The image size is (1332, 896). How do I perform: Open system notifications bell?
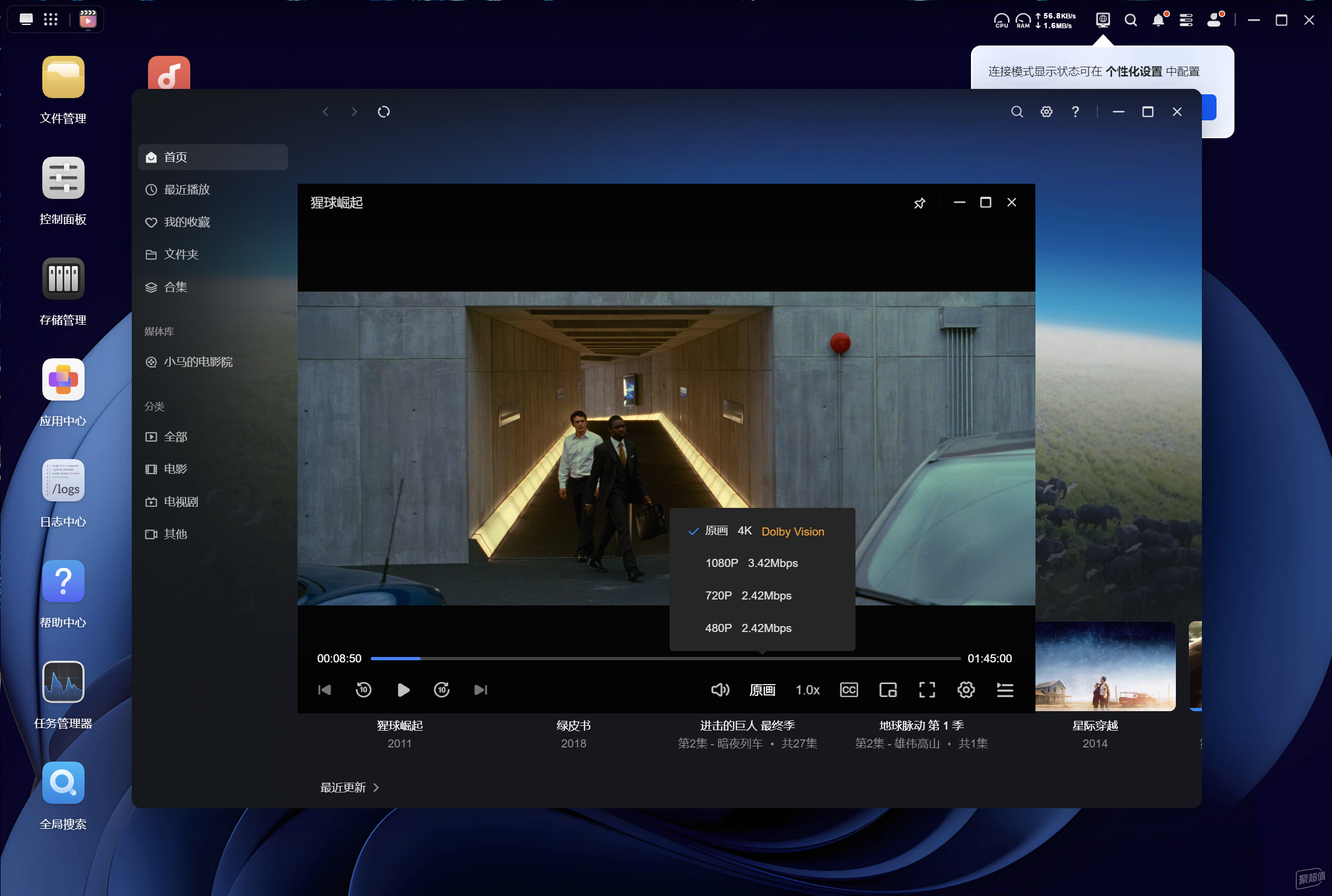click(1159, 20)
